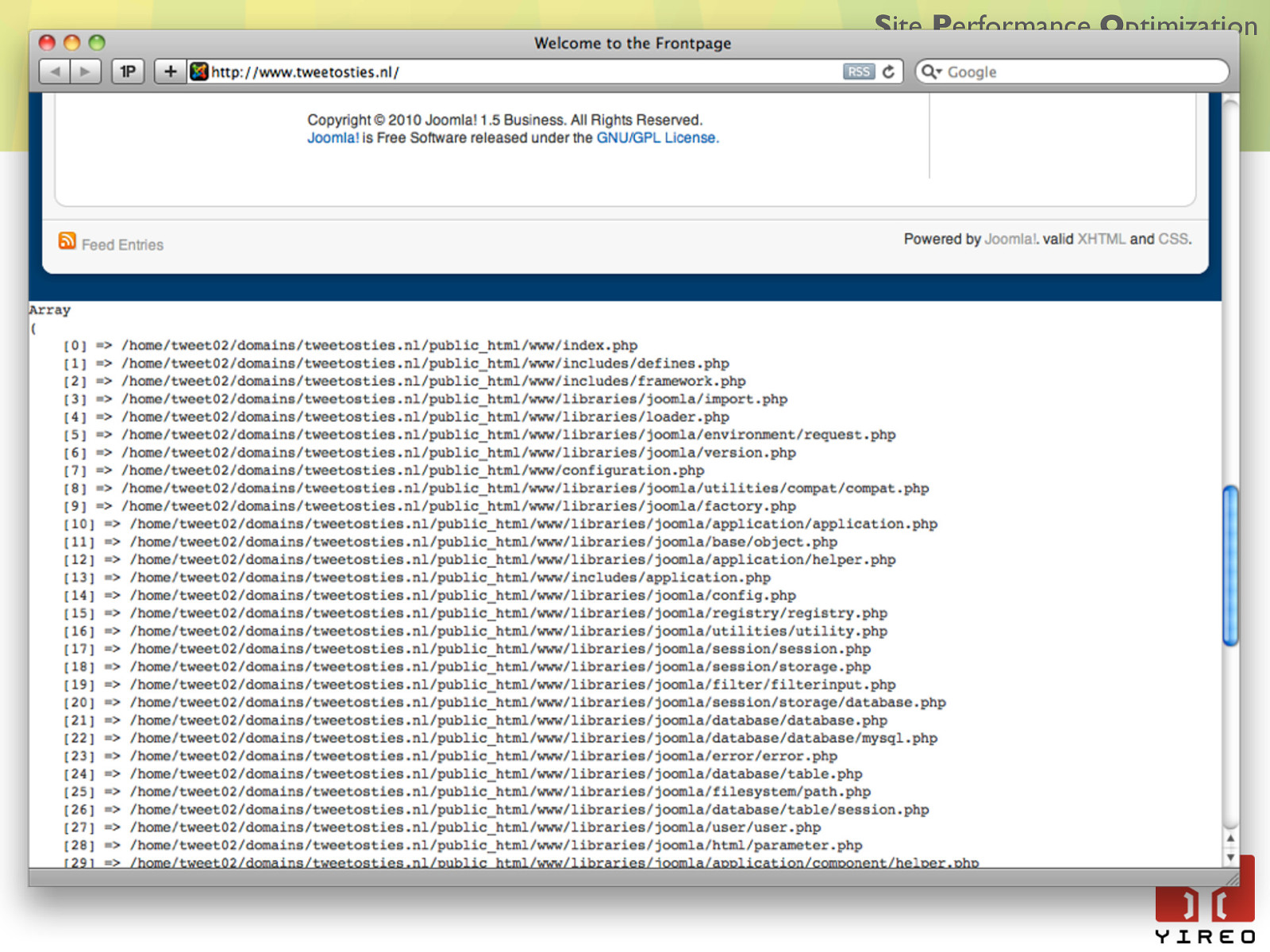Click array entry [22] mysql.php path
Viewport: 1270px width, 952px height.
pos(533,738)
